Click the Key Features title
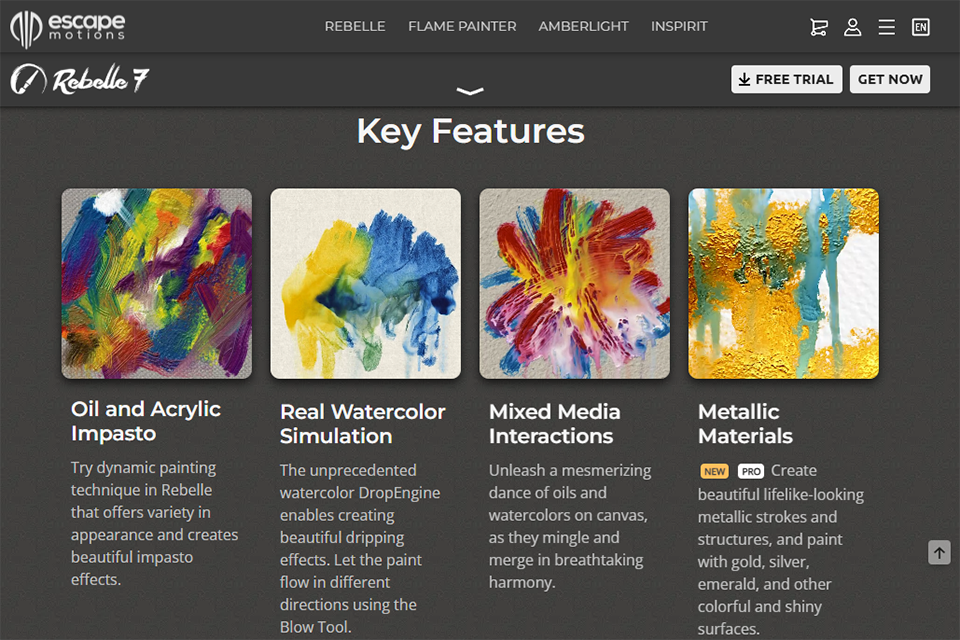960x640 pixels. coord(470,131)
